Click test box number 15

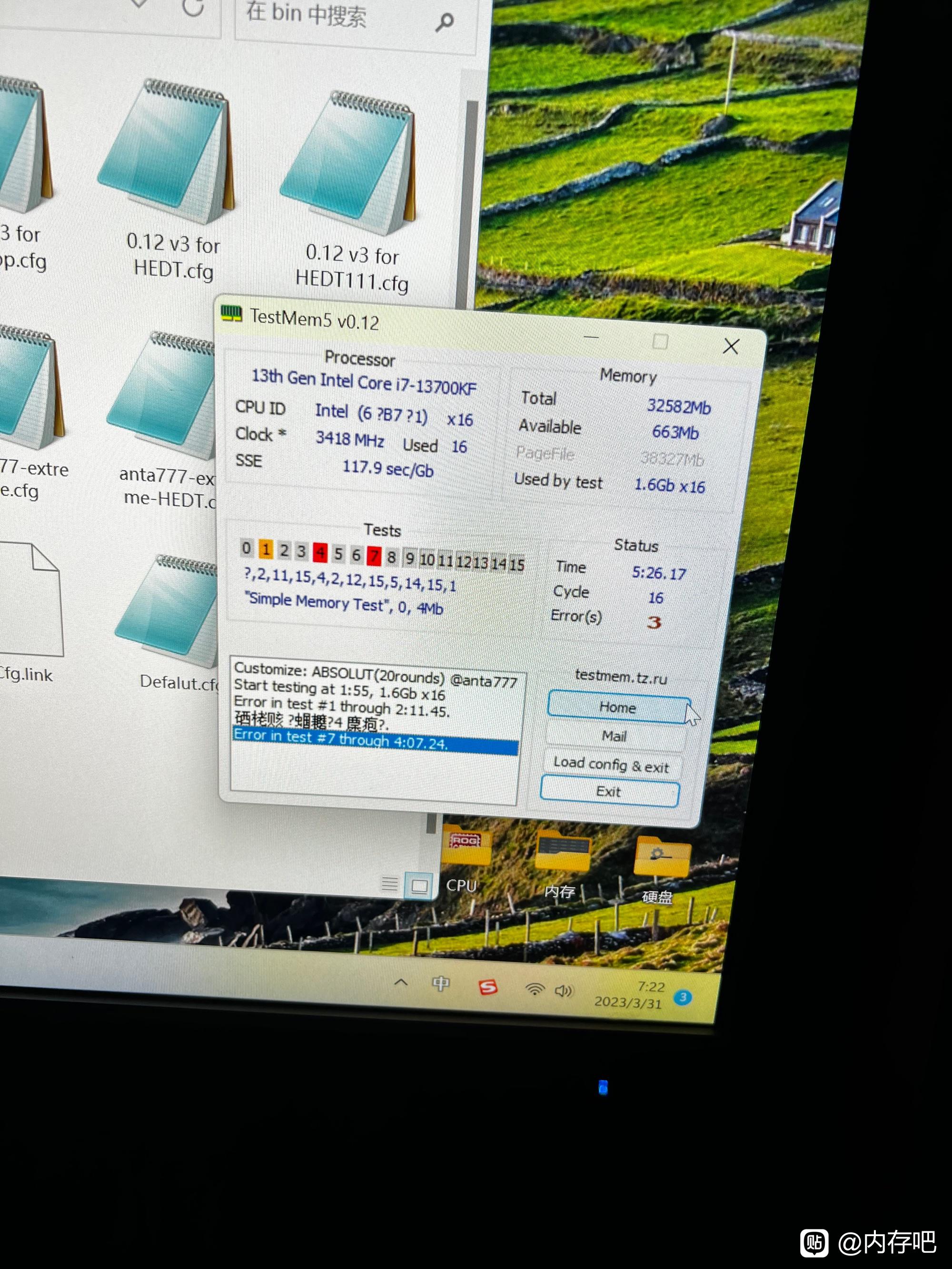click(517, 564)
